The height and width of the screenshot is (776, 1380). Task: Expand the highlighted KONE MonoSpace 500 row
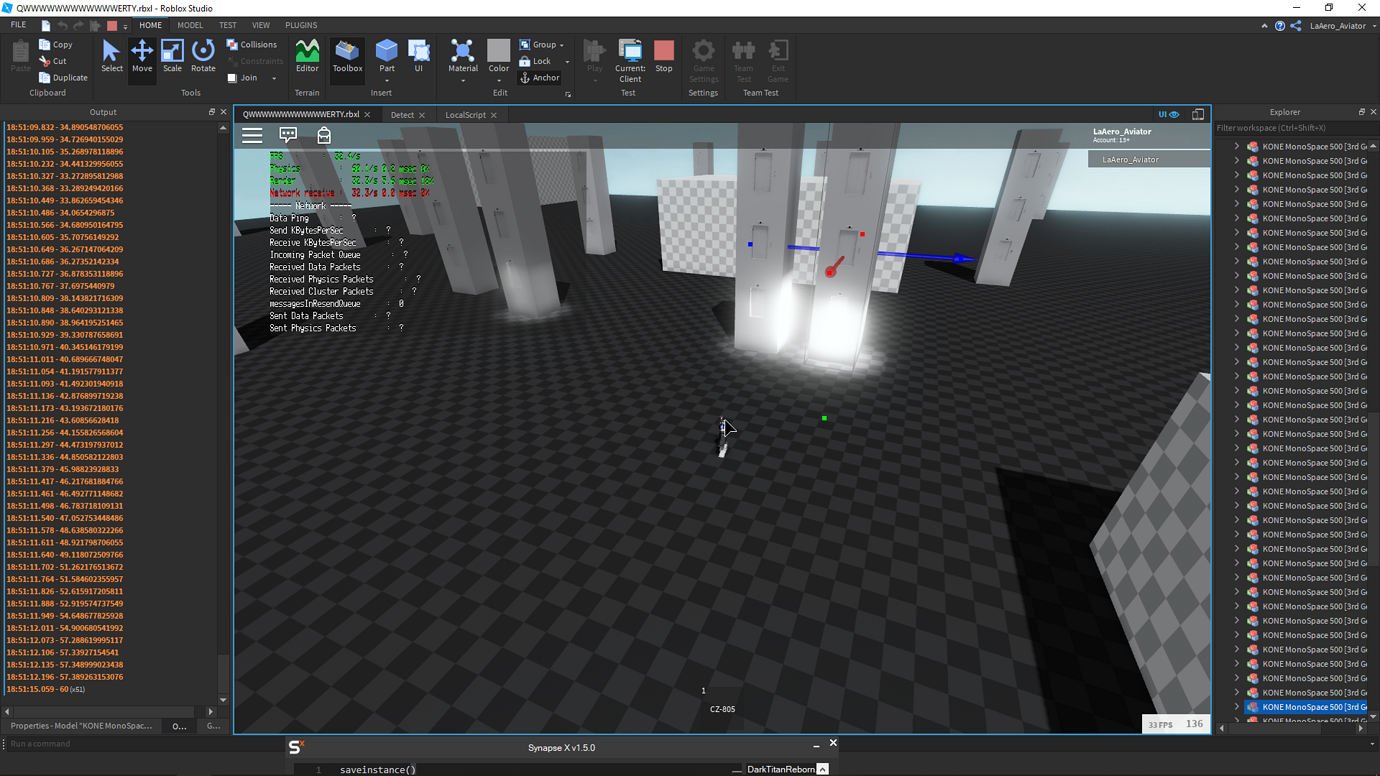pos(1237,707)
